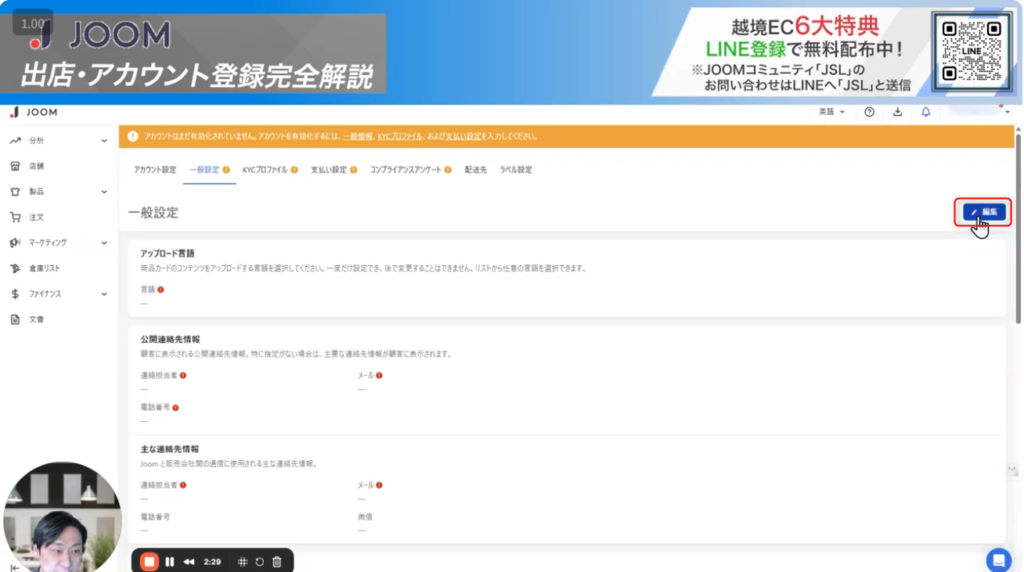This screenshot has width=1024, height=572.
Task: Stop recording with the red stop button
Action: (x=149, y=562)
